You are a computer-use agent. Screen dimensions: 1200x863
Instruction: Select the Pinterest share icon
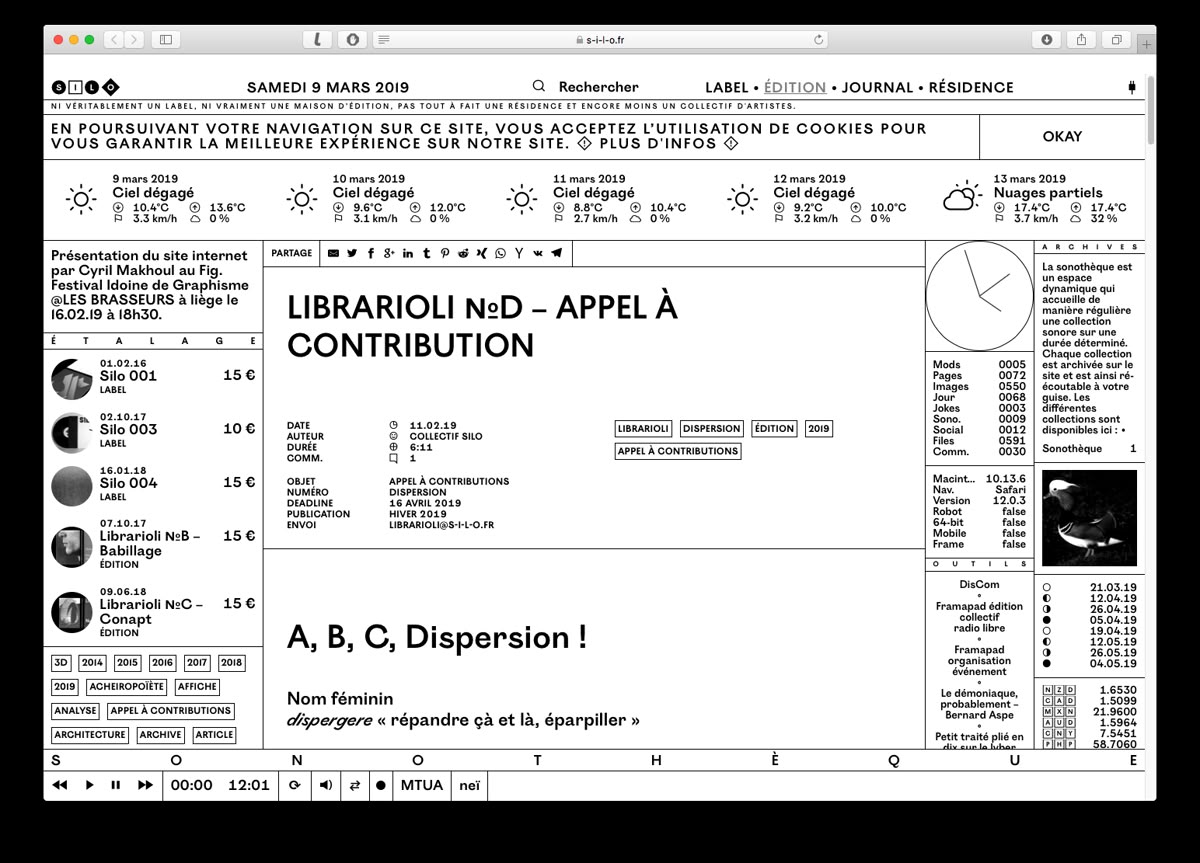pyautogui.click(x=445, y=253)
